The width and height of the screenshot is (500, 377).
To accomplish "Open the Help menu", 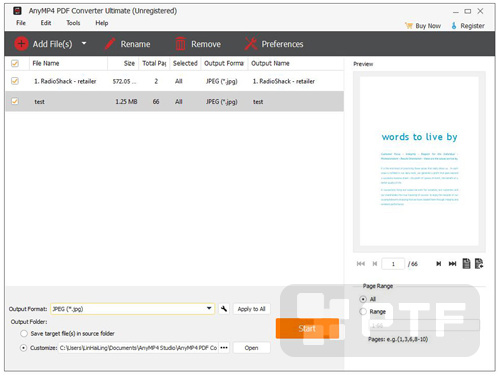I will 102,23.
